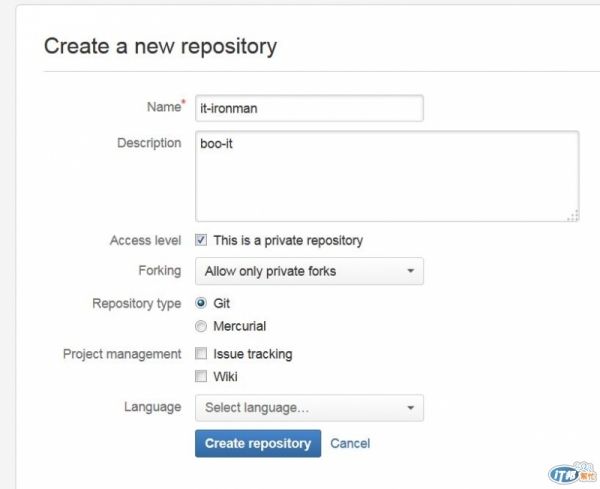The height and width of the screenshot is (489, 600).
Task: Click the IT邦幫忙 logo badge
Action: pyautogui.click(x=572, y=474)
